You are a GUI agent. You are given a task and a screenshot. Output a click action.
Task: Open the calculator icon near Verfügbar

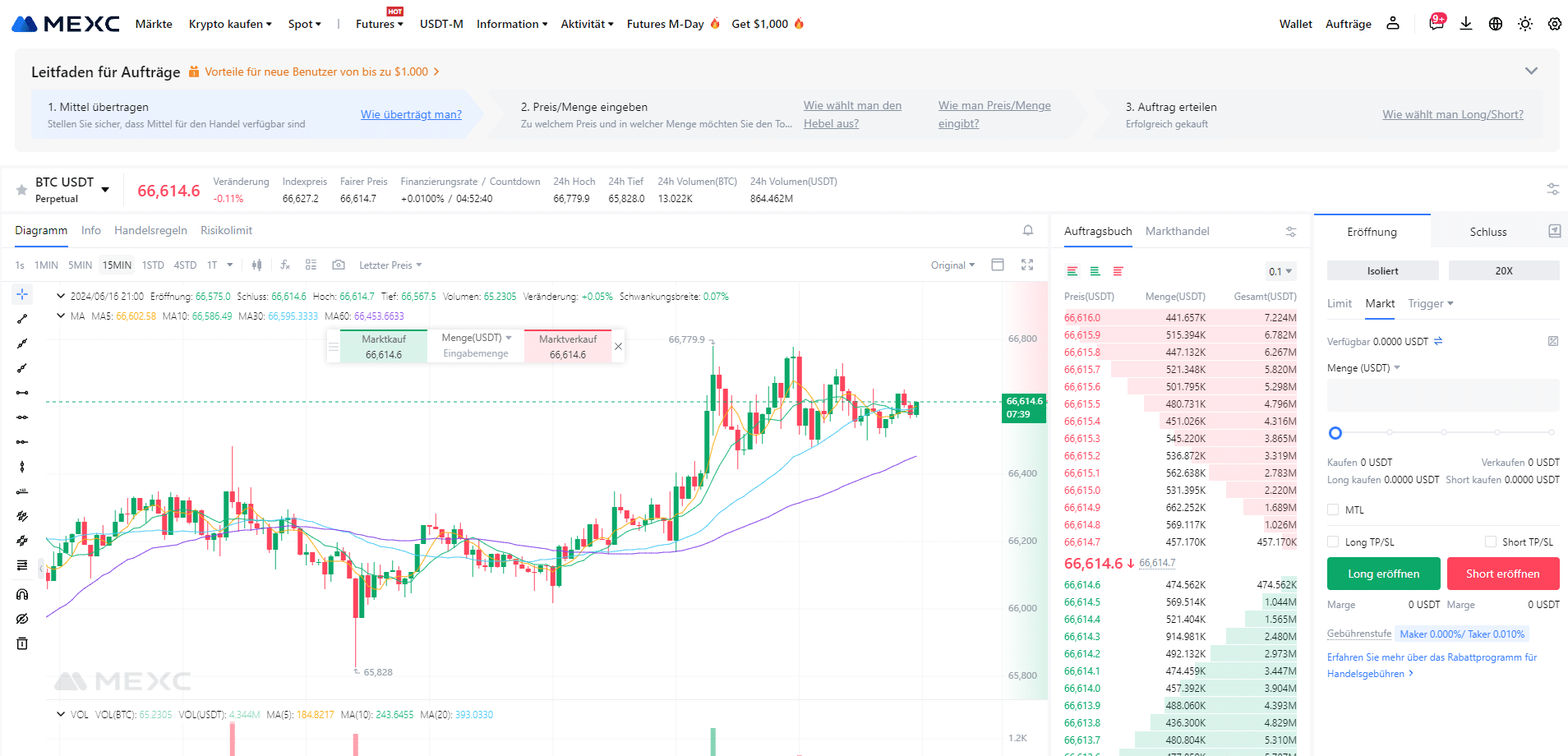tap(1553, 341)
